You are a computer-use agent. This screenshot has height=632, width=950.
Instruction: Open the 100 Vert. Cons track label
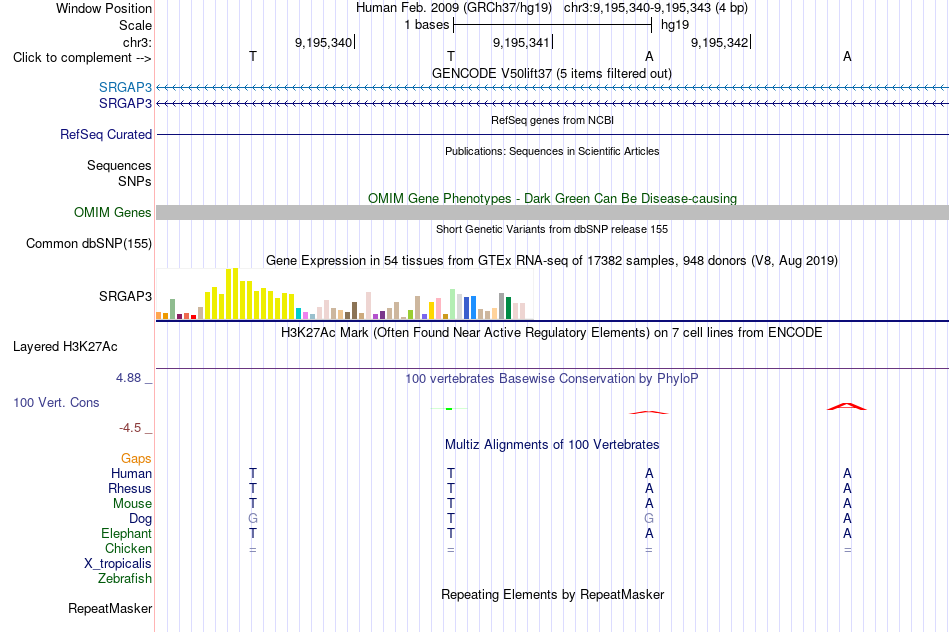(56, 402)
